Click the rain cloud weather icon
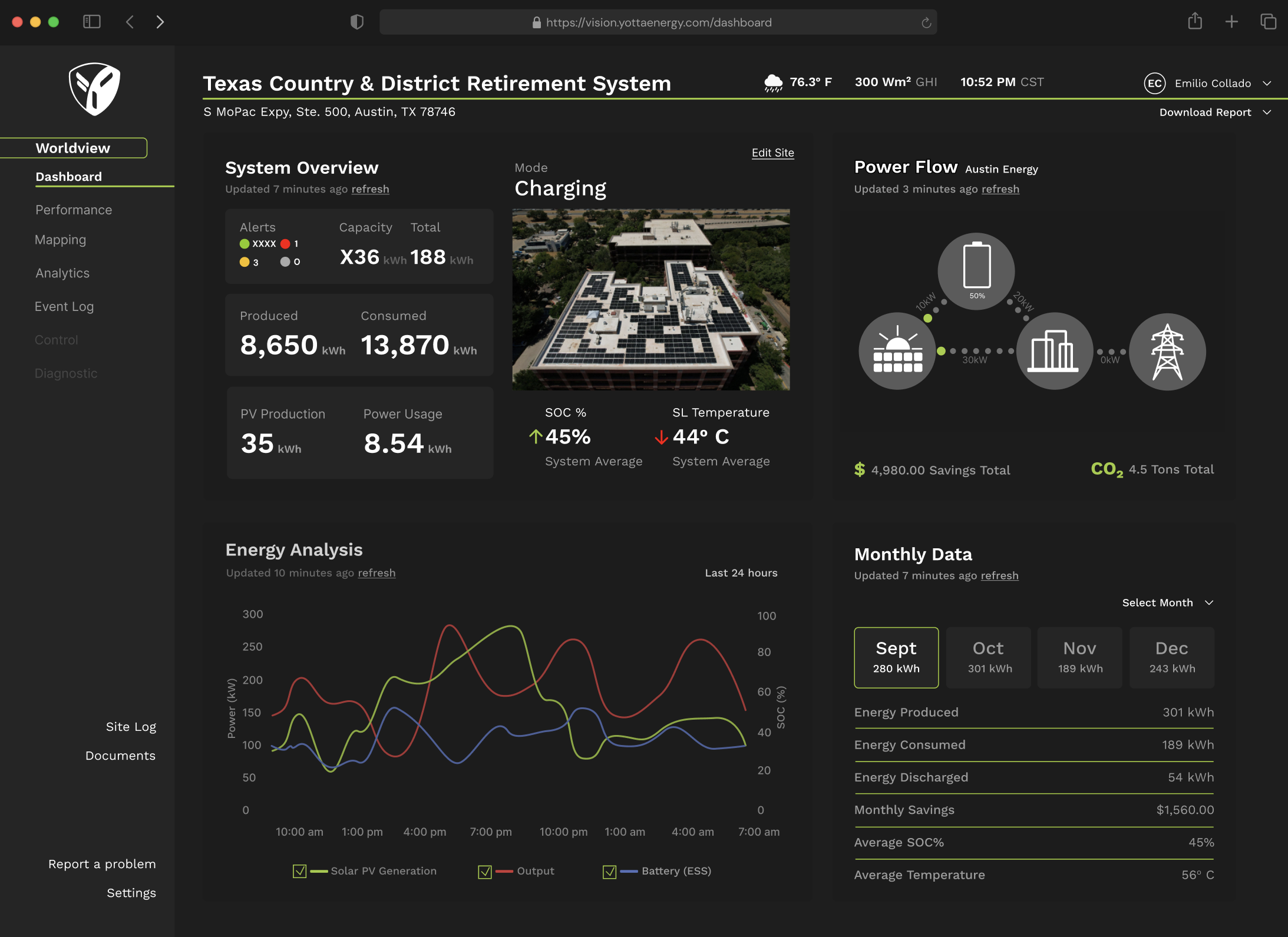Viewport: 1288px width, 937px height. tap(773, 83)
